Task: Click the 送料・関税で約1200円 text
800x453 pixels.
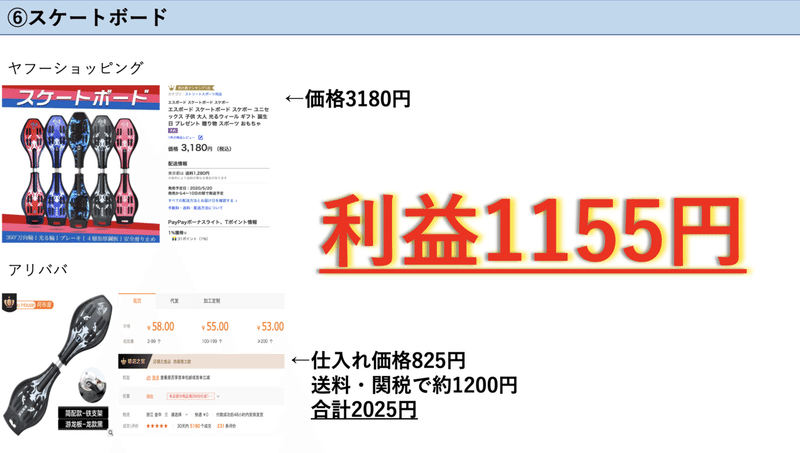Action: click(414, 385)
